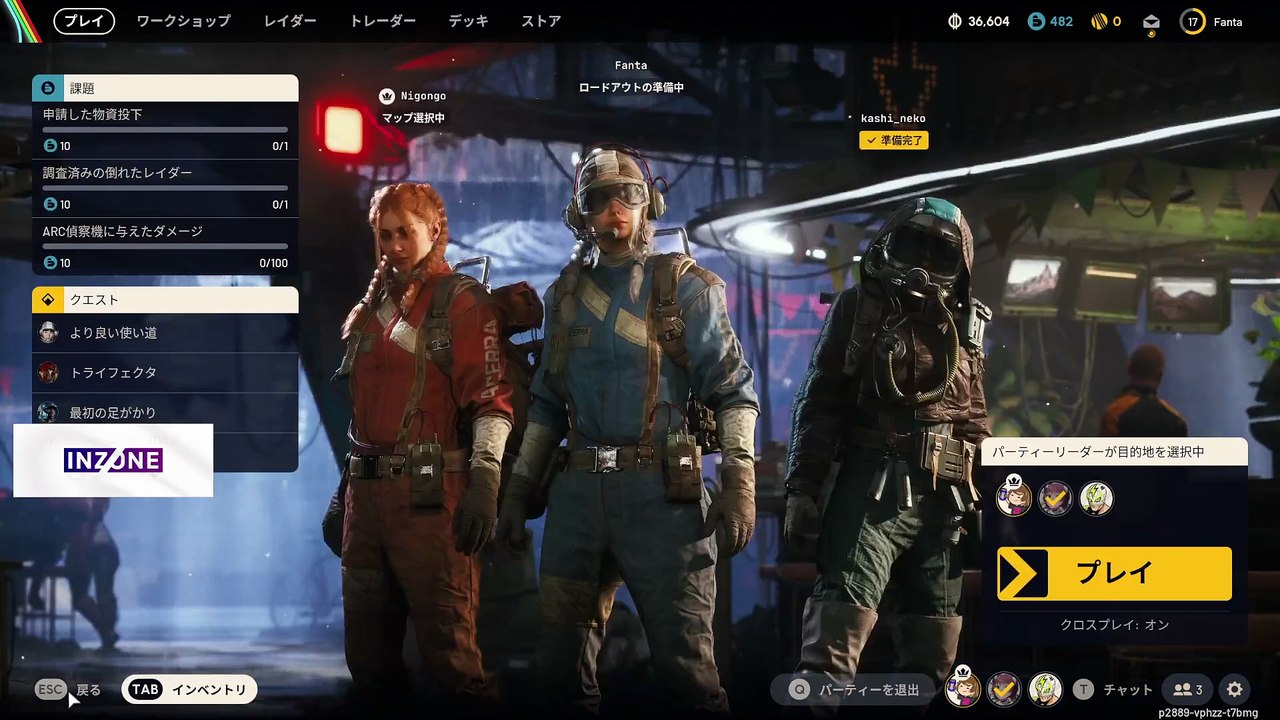Screen dimensions: 1280x720
Task: Click the ARC偵察機に与えたダメージ progress bar
Action: point(165,246)
